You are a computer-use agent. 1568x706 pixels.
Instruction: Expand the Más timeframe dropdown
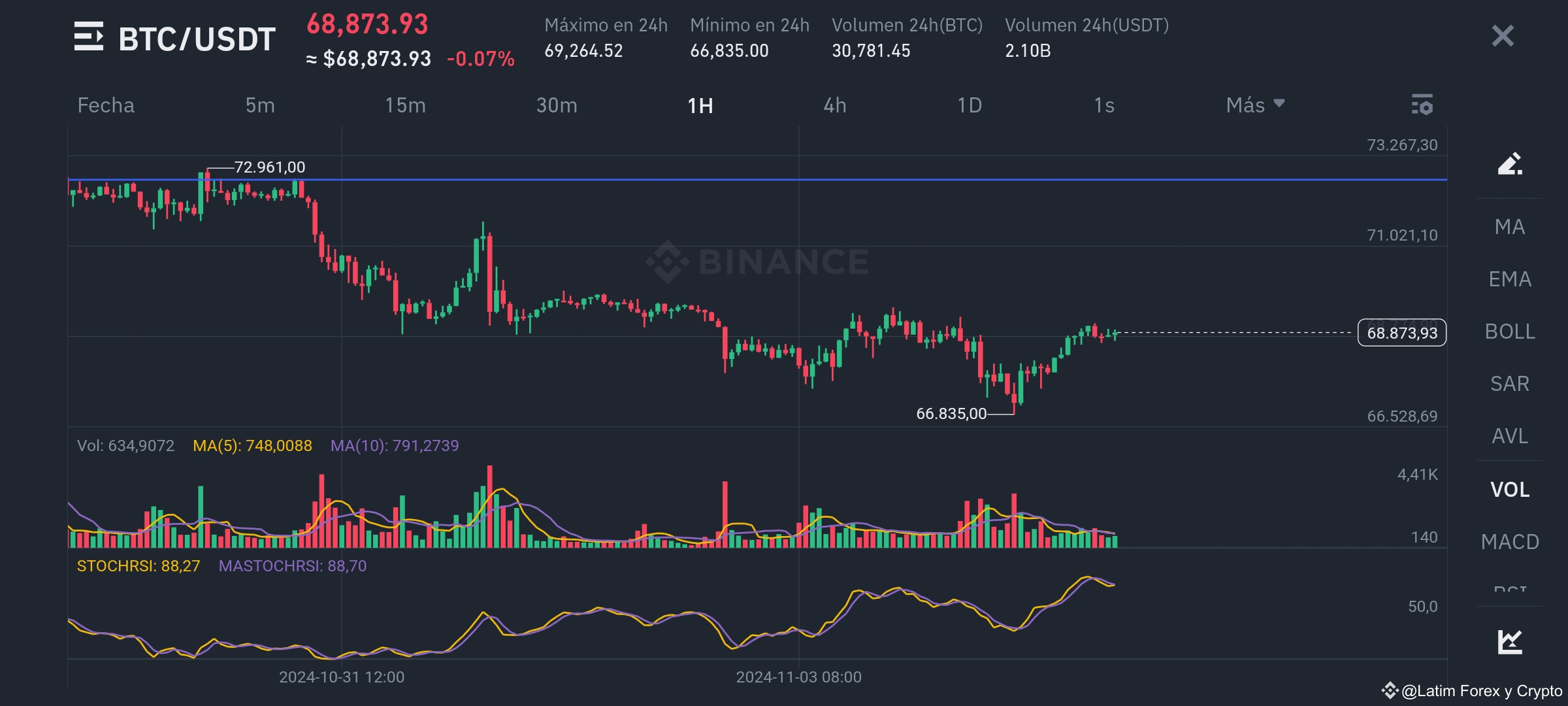coord(1255,105)
